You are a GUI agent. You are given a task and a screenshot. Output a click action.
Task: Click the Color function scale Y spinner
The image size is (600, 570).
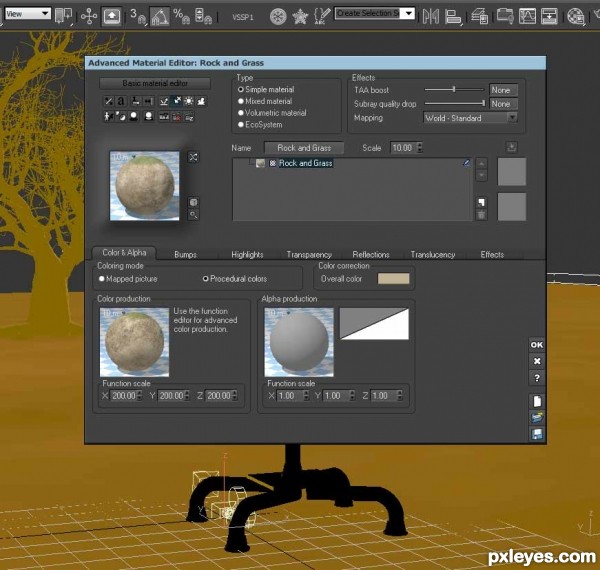[187, 395]
